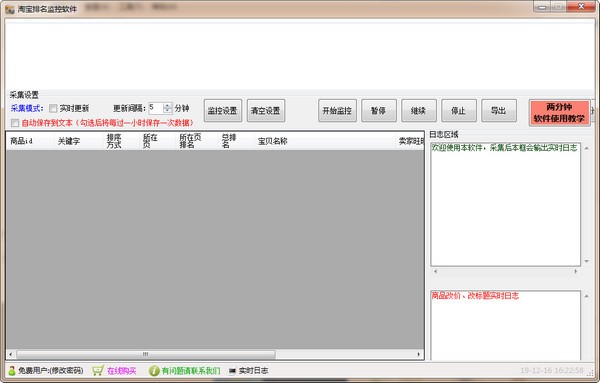Toggle 自动保存到文本 checkbox
Screen dimensions: 600x383
point(15,123)
